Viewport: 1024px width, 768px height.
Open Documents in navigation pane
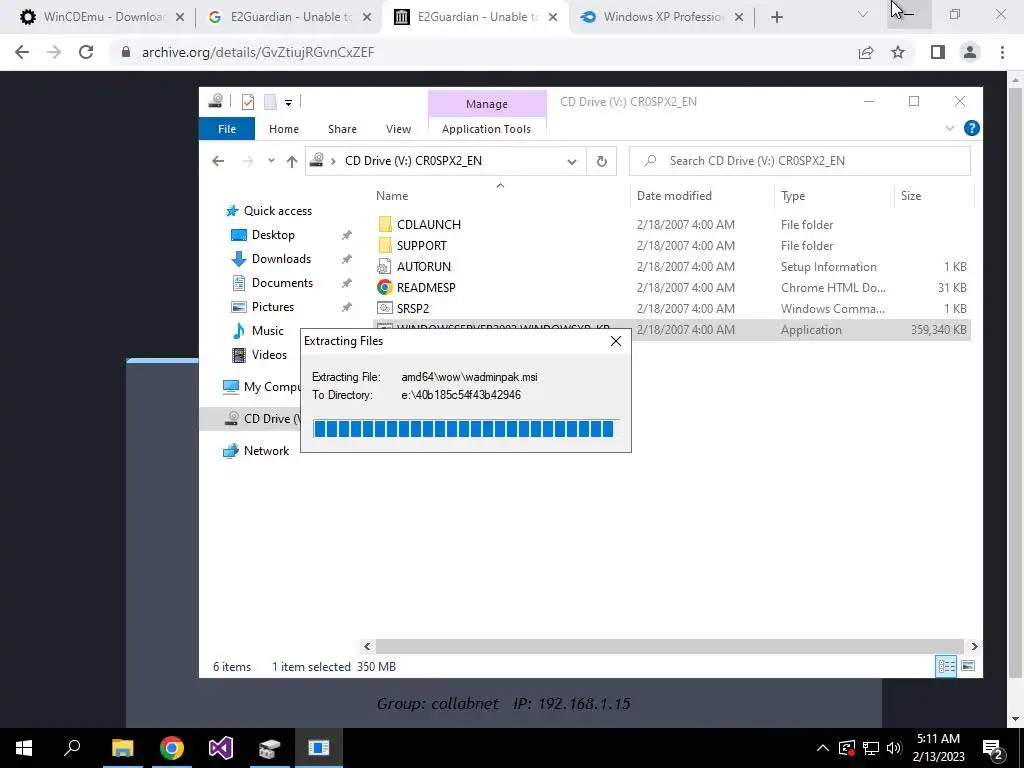(x=282, y=283)
